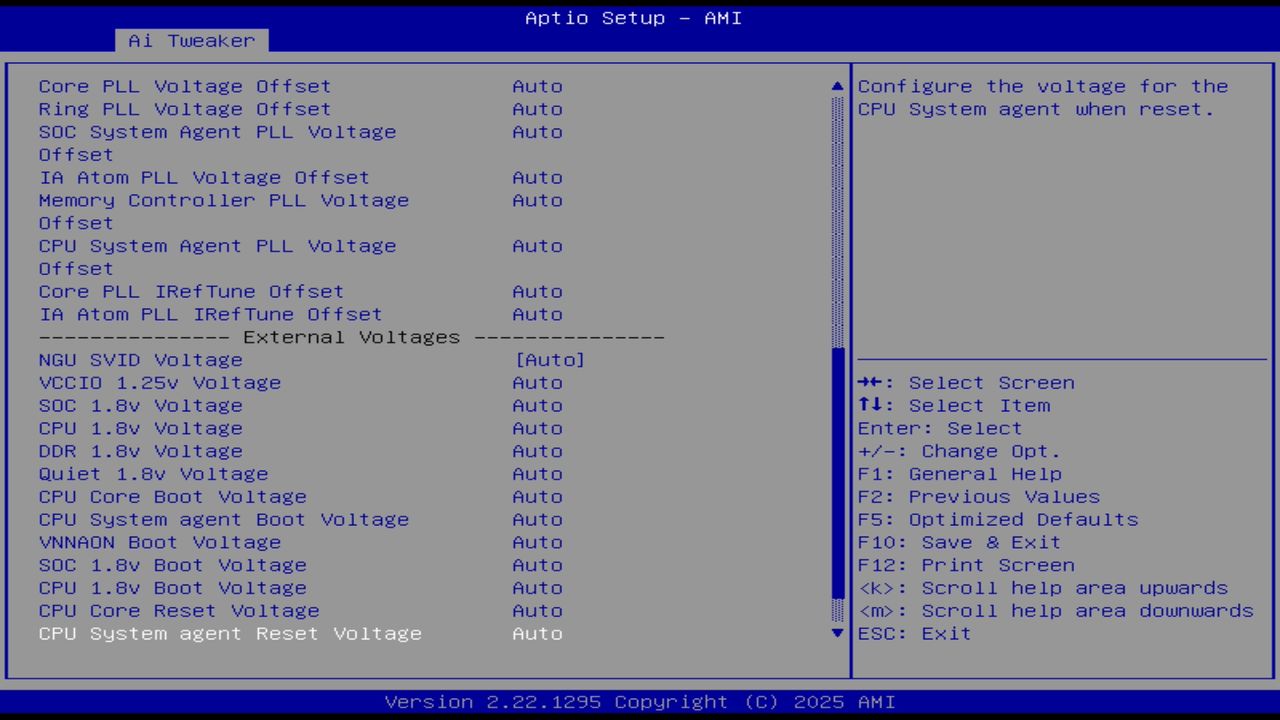Open the Core PLL Voltage Offset setting
Screen dimensions: 1280x720
[184, 86]
